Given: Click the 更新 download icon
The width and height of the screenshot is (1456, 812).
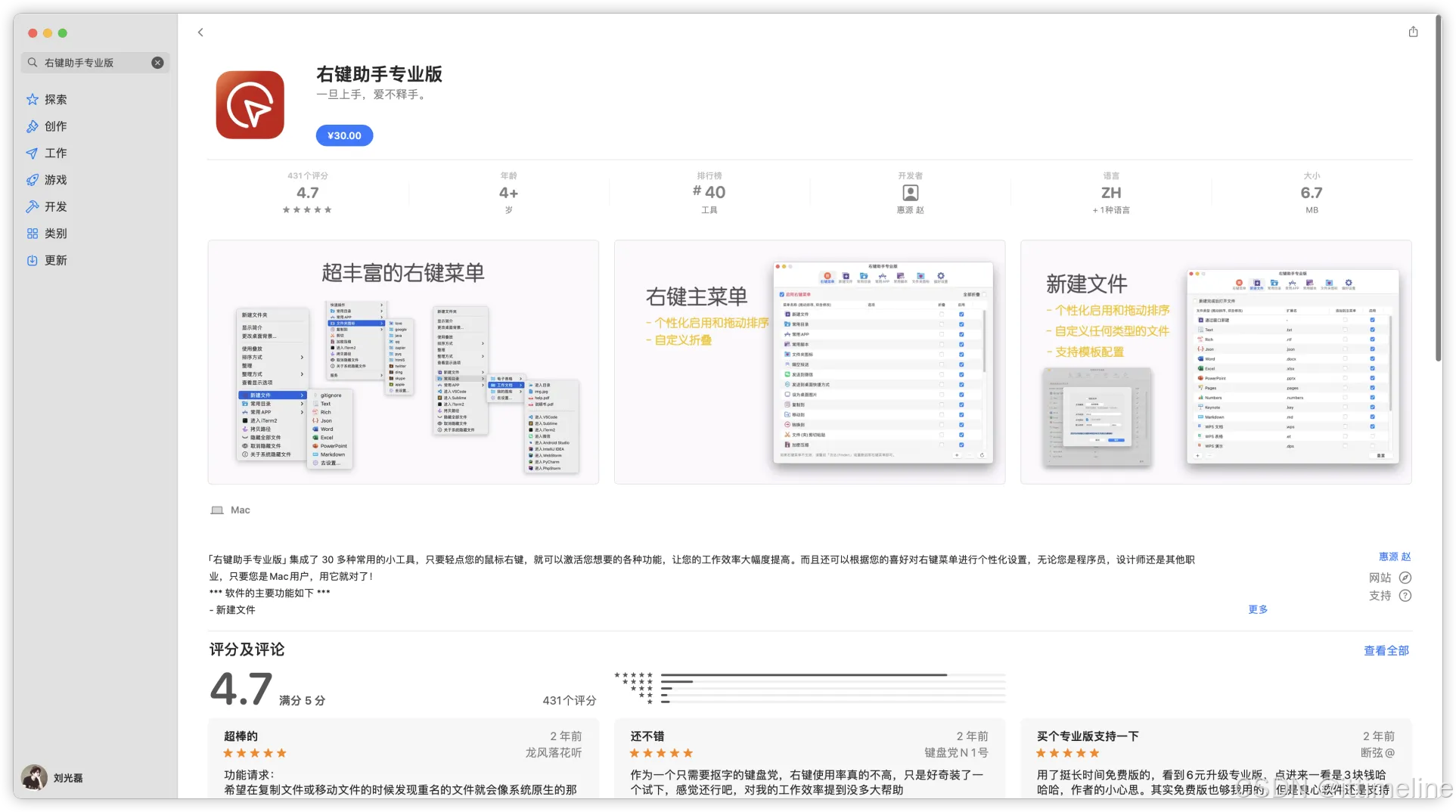Looking at the screenshot, I should point(33,261).
